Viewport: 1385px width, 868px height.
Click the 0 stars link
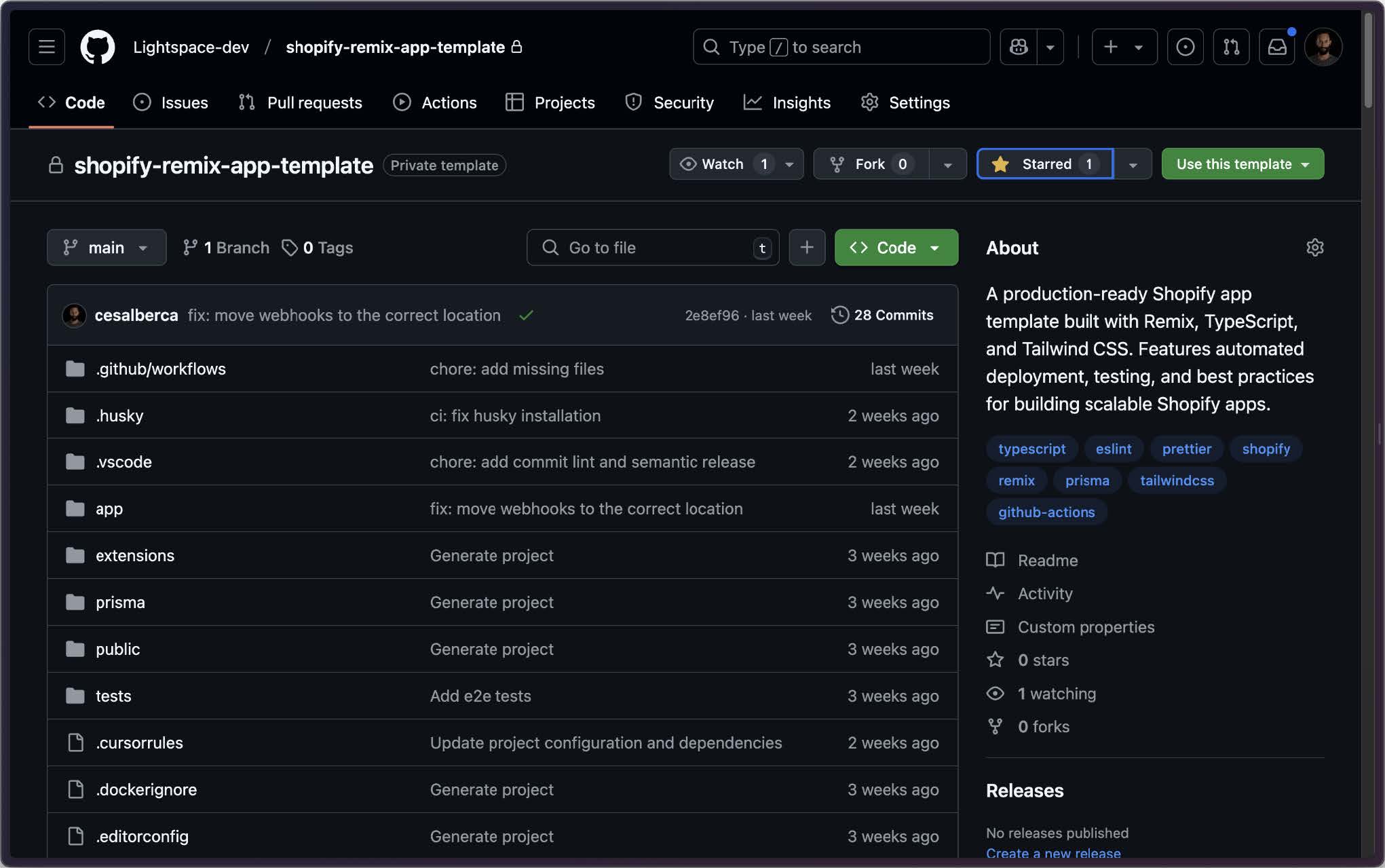1027,660
